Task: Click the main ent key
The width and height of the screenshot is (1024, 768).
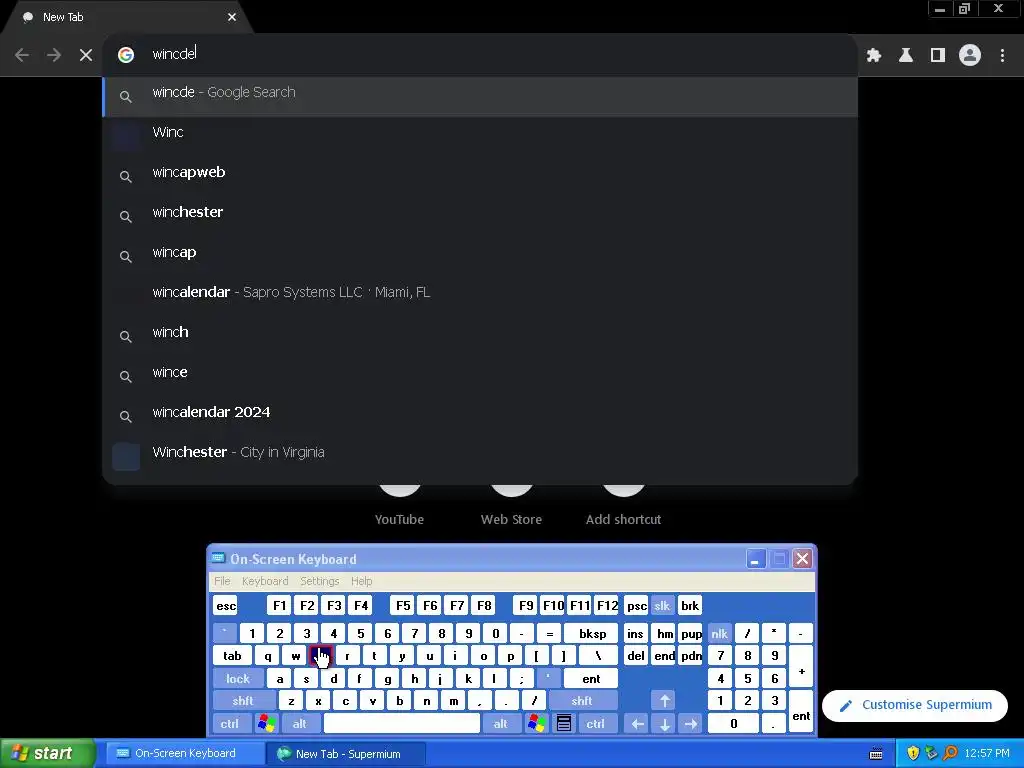Action: point(591,679)
